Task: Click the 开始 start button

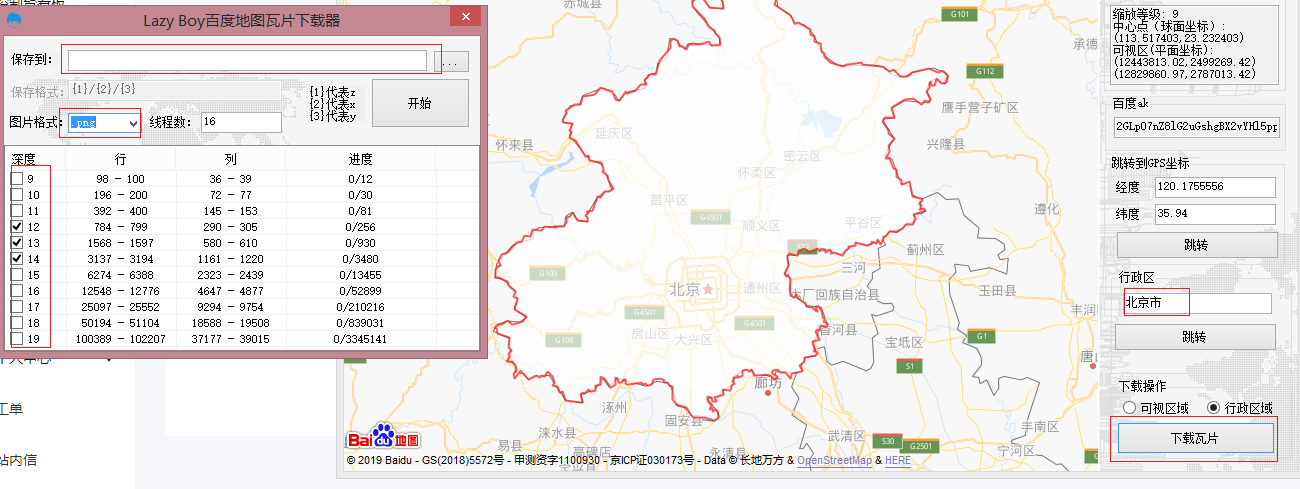Action: 420,103
